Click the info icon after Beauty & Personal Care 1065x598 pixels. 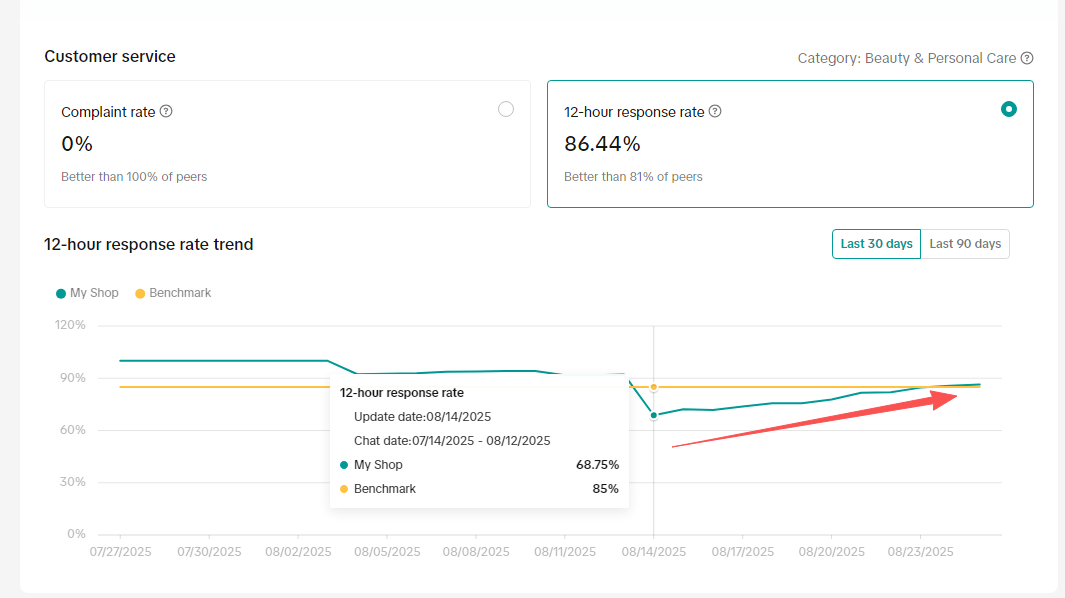[1027, 58]
